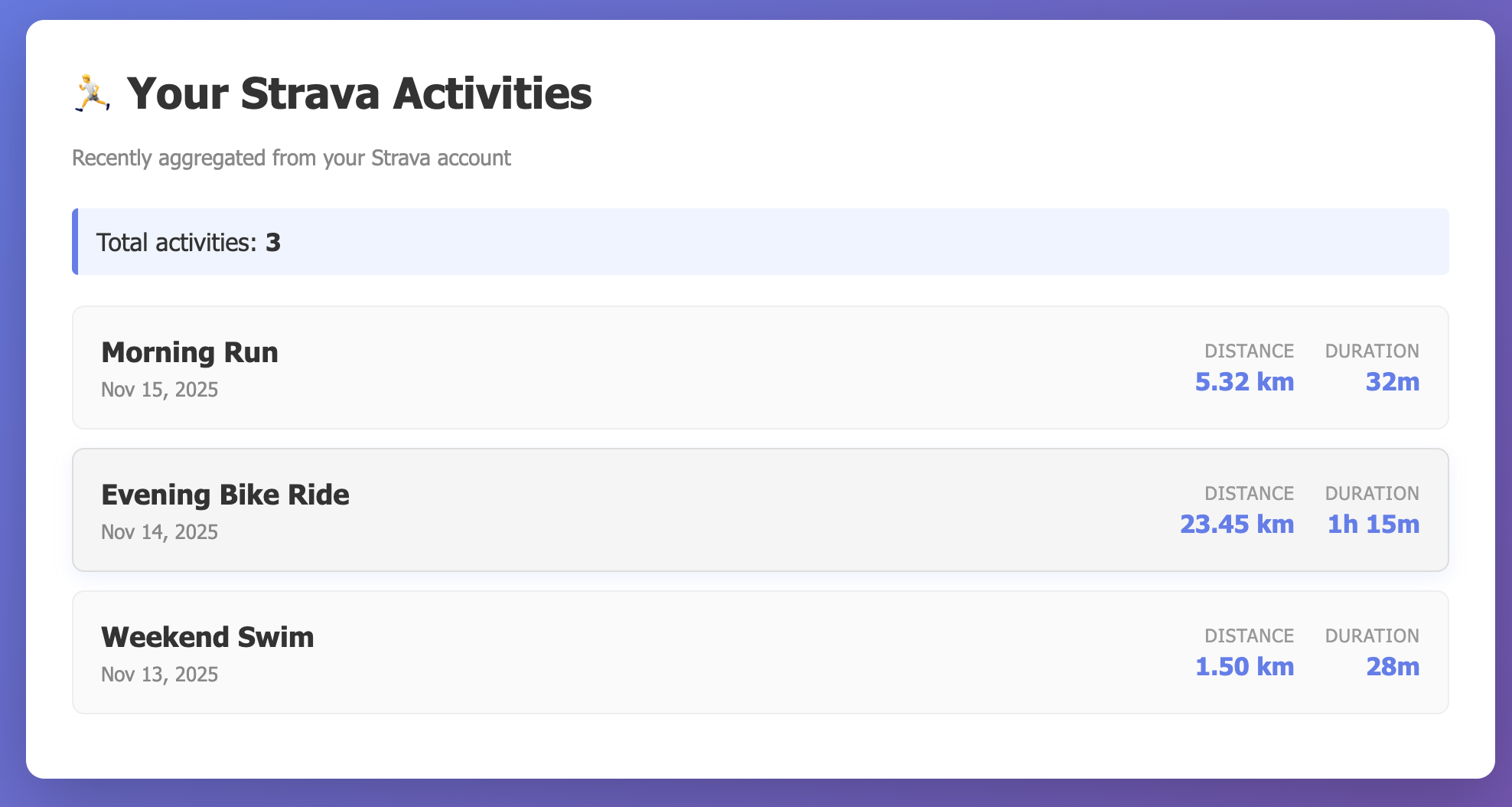Click the 1.50 km distance value
1512x807 pixels.
point(1244,666)
